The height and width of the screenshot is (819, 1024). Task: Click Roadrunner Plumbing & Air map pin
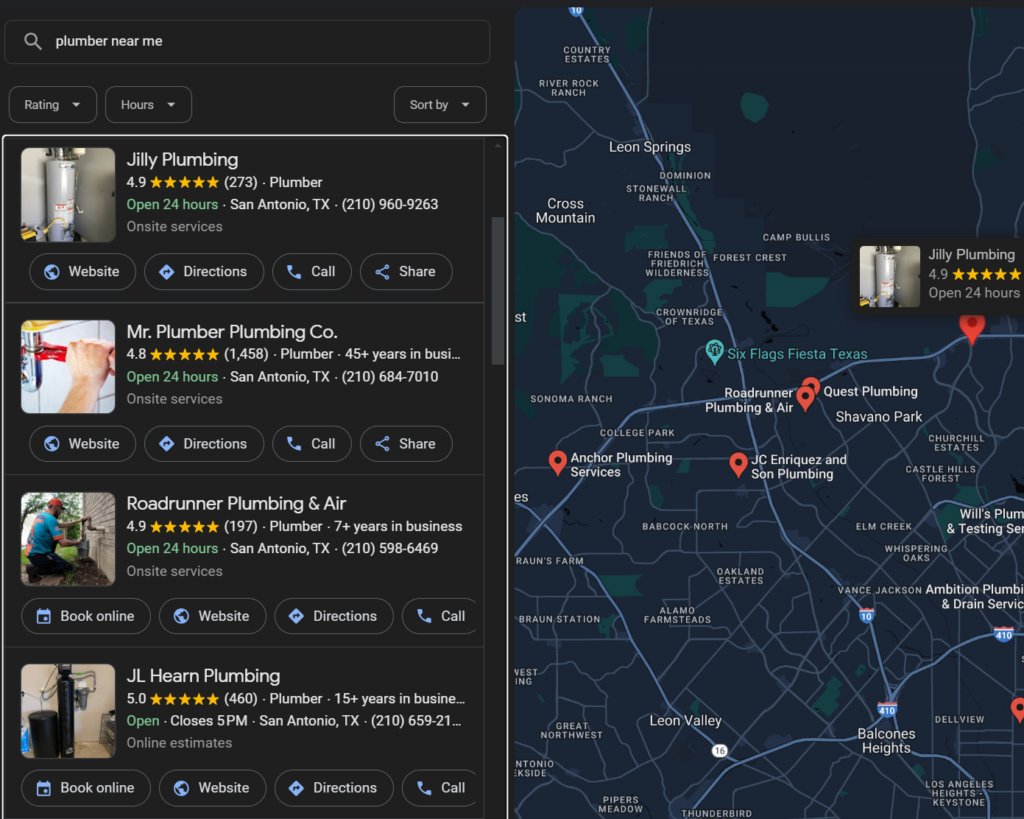coord(805,398)
